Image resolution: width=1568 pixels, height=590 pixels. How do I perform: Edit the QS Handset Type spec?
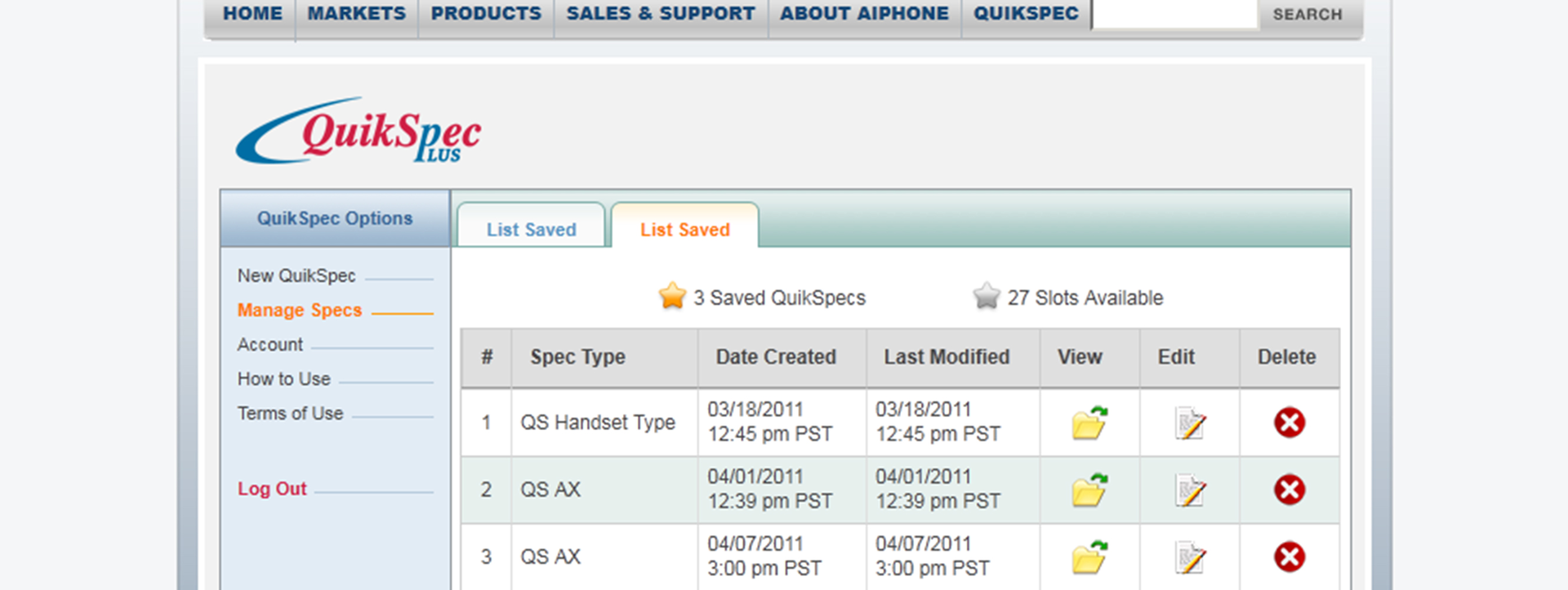pyautogui.click(x=1190, y=422)
